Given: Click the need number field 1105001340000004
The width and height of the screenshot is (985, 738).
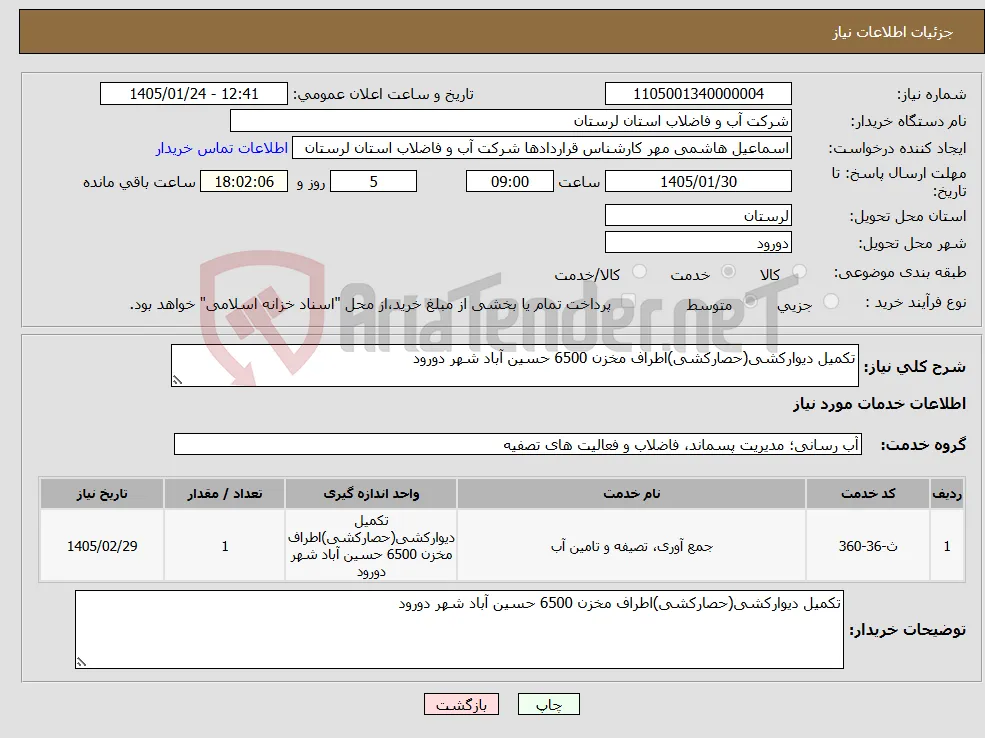Looking at the screenshot, I should tap(698, 94).
